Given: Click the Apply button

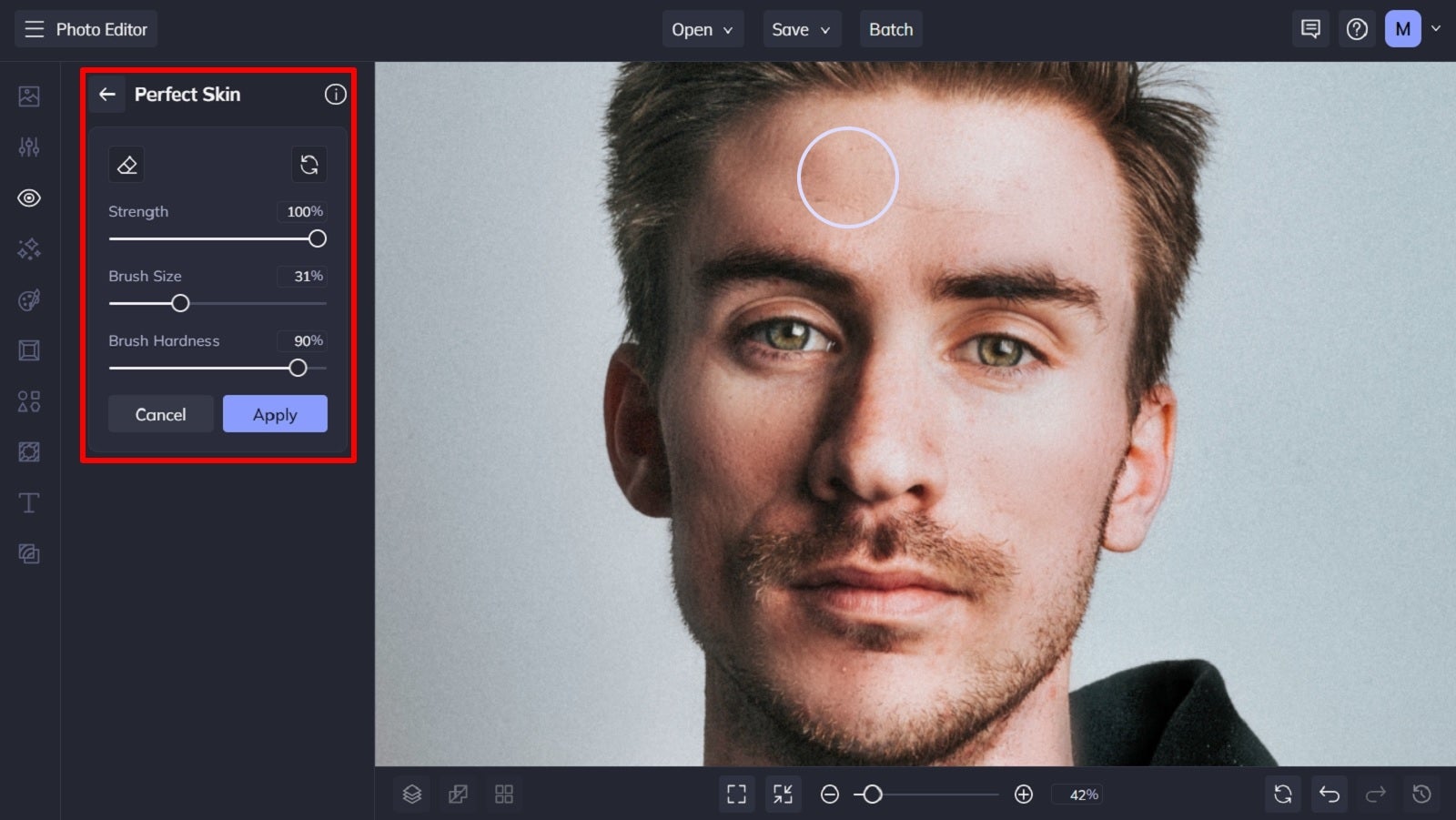Looking at the screenshot, I should pyautogui.click(x=275, y=414).
